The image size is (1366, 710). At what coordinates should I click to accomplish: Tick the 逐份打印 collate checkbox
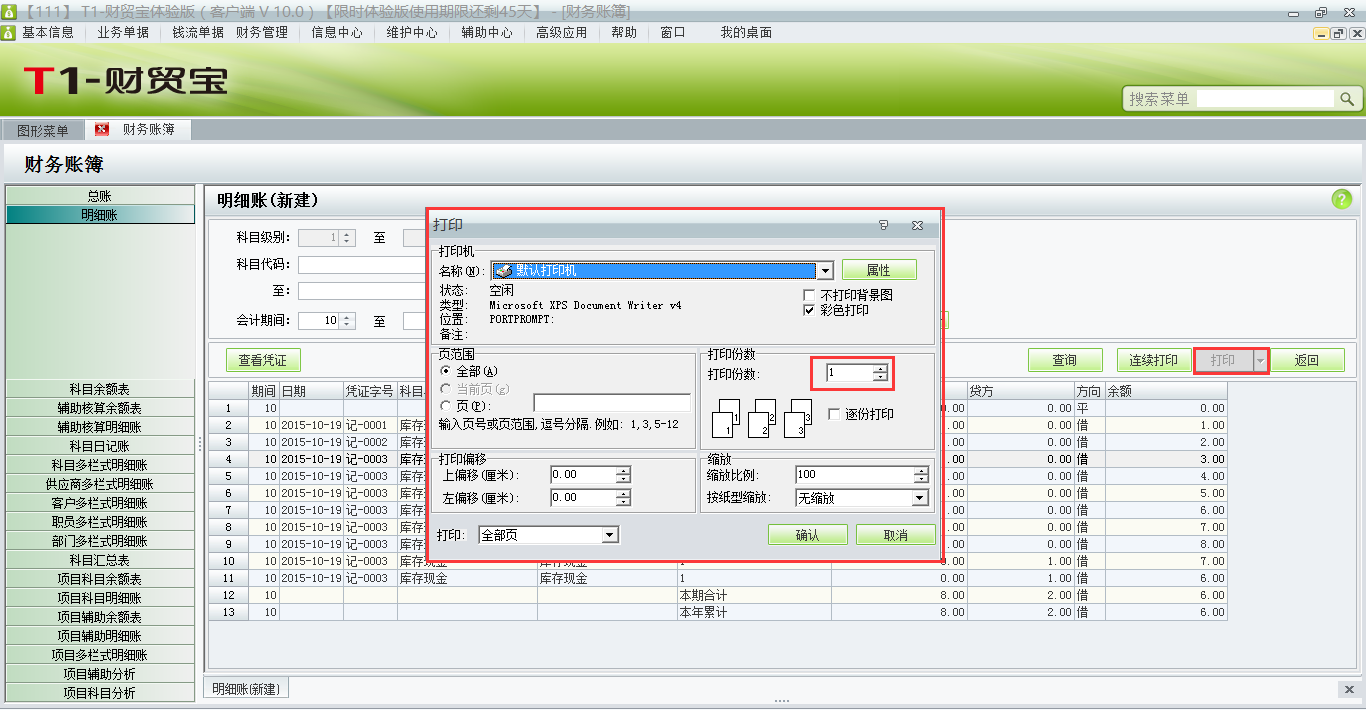834,414
